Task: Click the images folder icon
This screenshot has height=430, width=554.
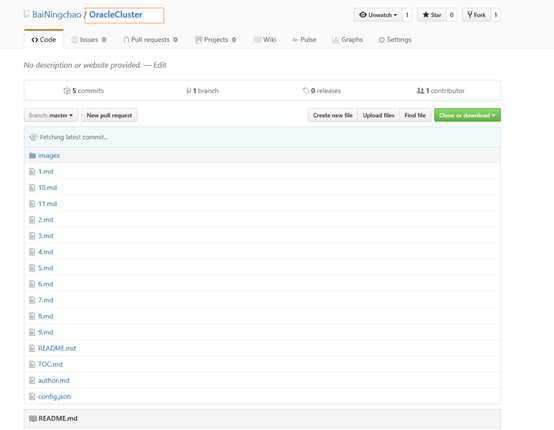Action: 33,155
